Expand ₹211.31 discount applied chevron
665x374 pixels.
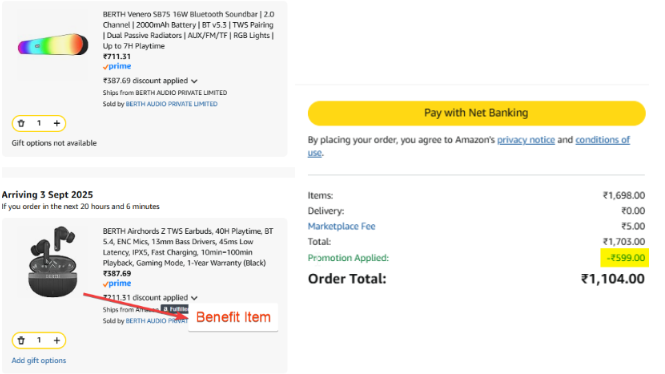[x=194, y=298]
